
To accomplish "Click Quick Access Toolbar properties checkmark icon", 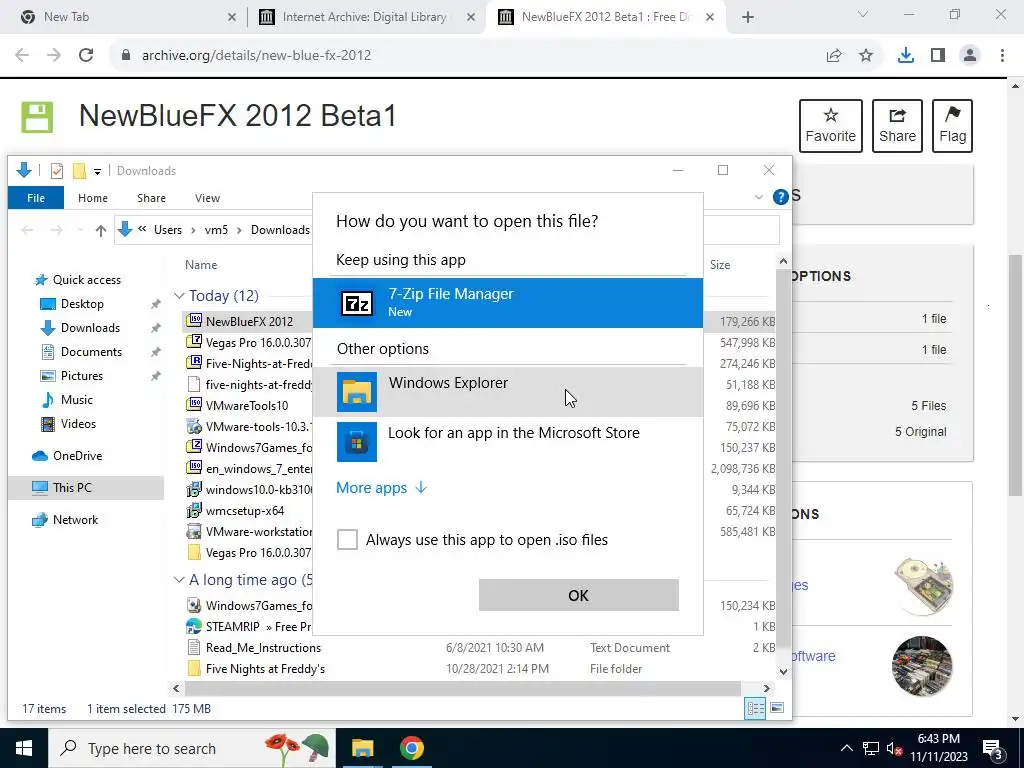I will 57,171.
